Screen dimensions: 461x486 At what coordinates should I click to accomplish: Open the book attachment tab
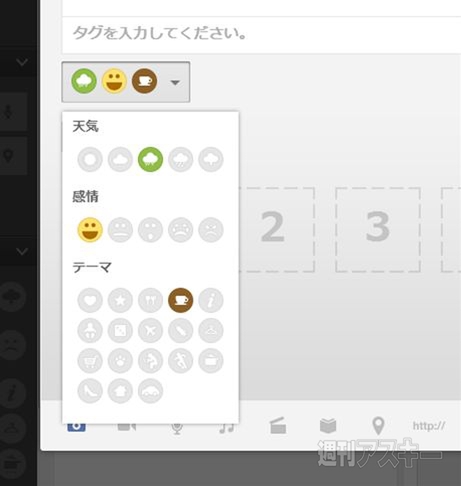pos(328,426)
